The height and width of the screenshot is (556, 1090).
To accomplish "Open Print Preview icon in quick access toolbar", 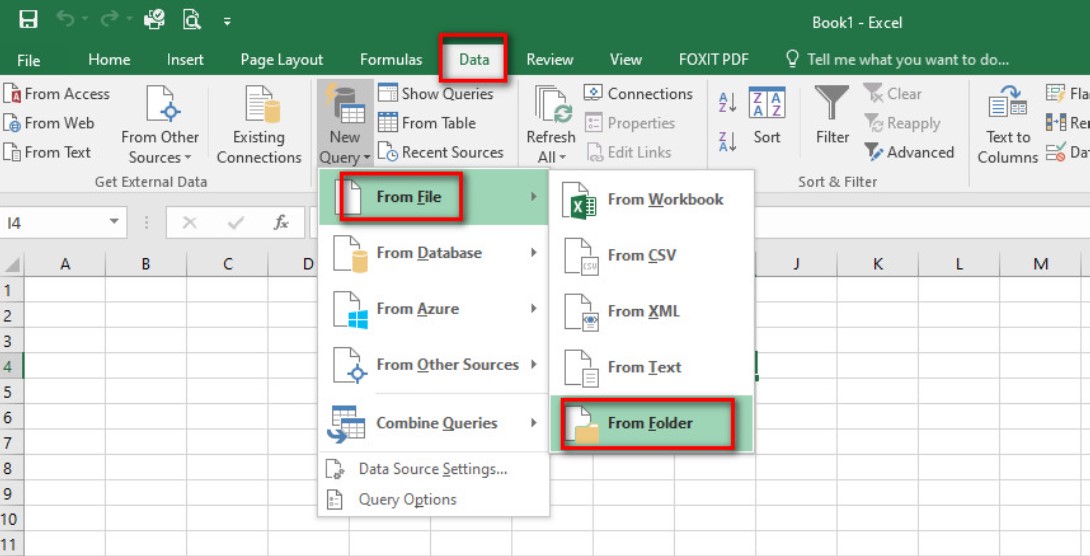I will [x=191, y=20].
